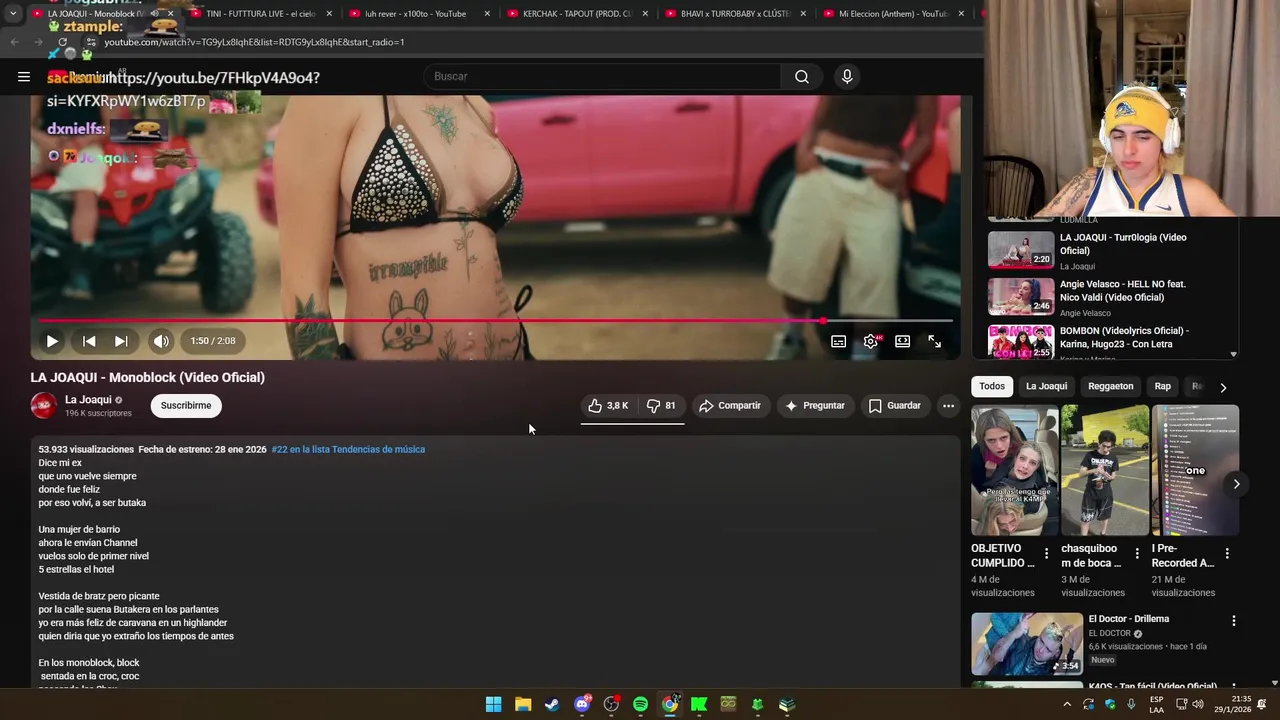This screenshot has height=720, width=1280.
Task: Open Kick app from taskbar
Action: 699,704
